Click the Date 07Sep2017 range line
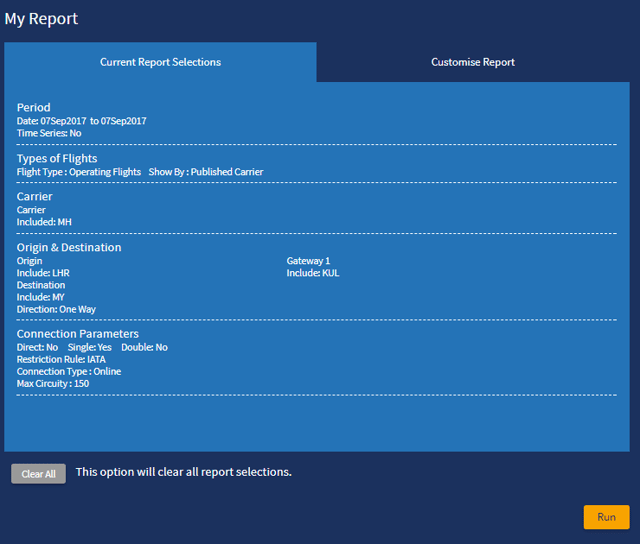This screenshot has width=640, height=544. [82, 121]
